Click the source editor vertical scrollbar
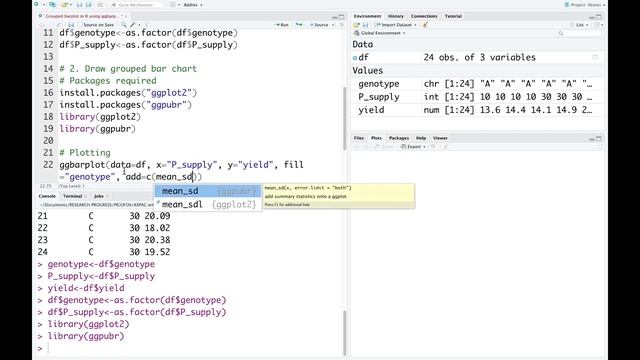The width and height of the screenshot is (640, 360). [x=344, y=118]
